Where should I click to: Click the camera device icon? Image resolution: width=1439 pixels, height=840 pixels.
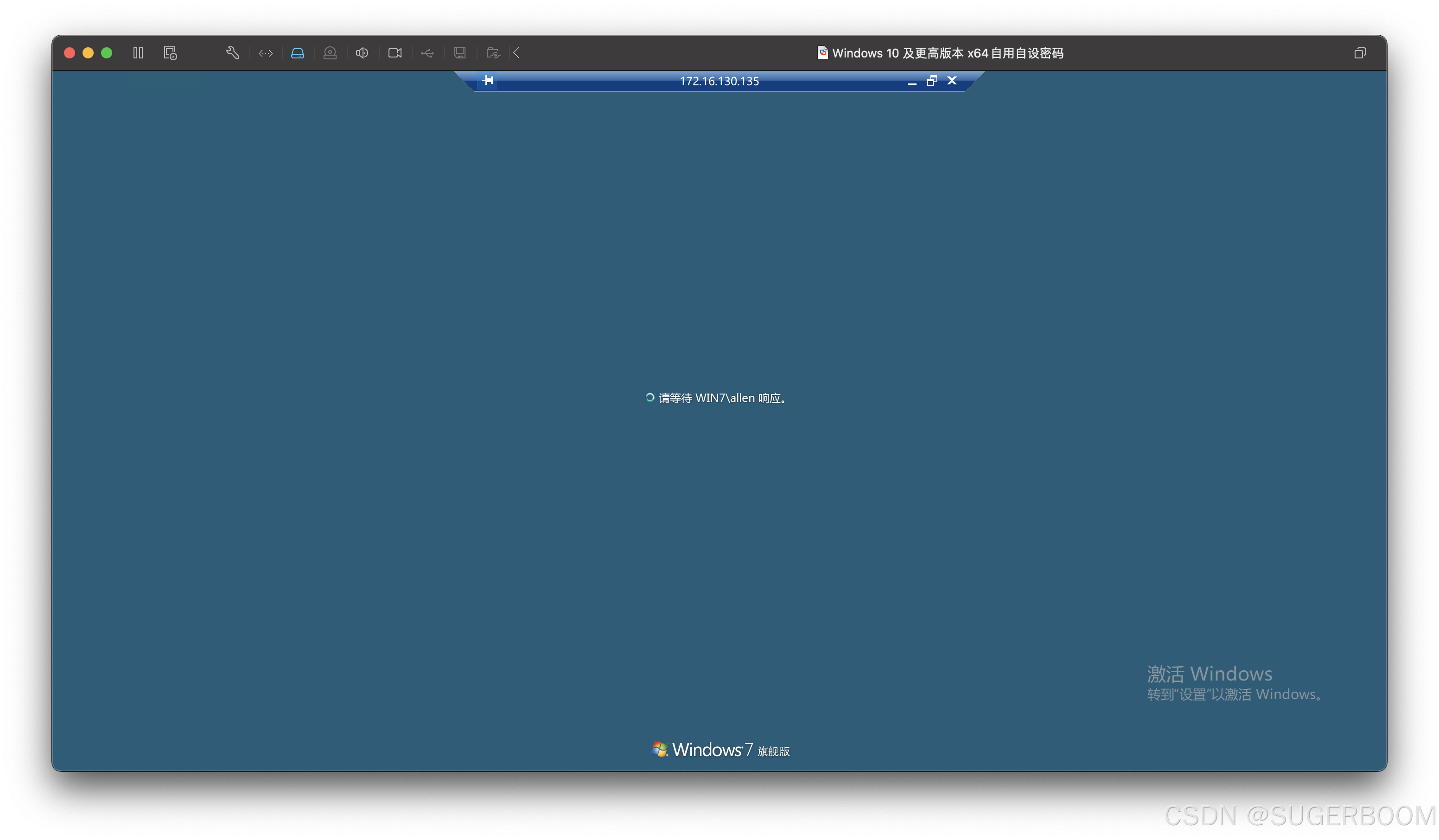395,53
